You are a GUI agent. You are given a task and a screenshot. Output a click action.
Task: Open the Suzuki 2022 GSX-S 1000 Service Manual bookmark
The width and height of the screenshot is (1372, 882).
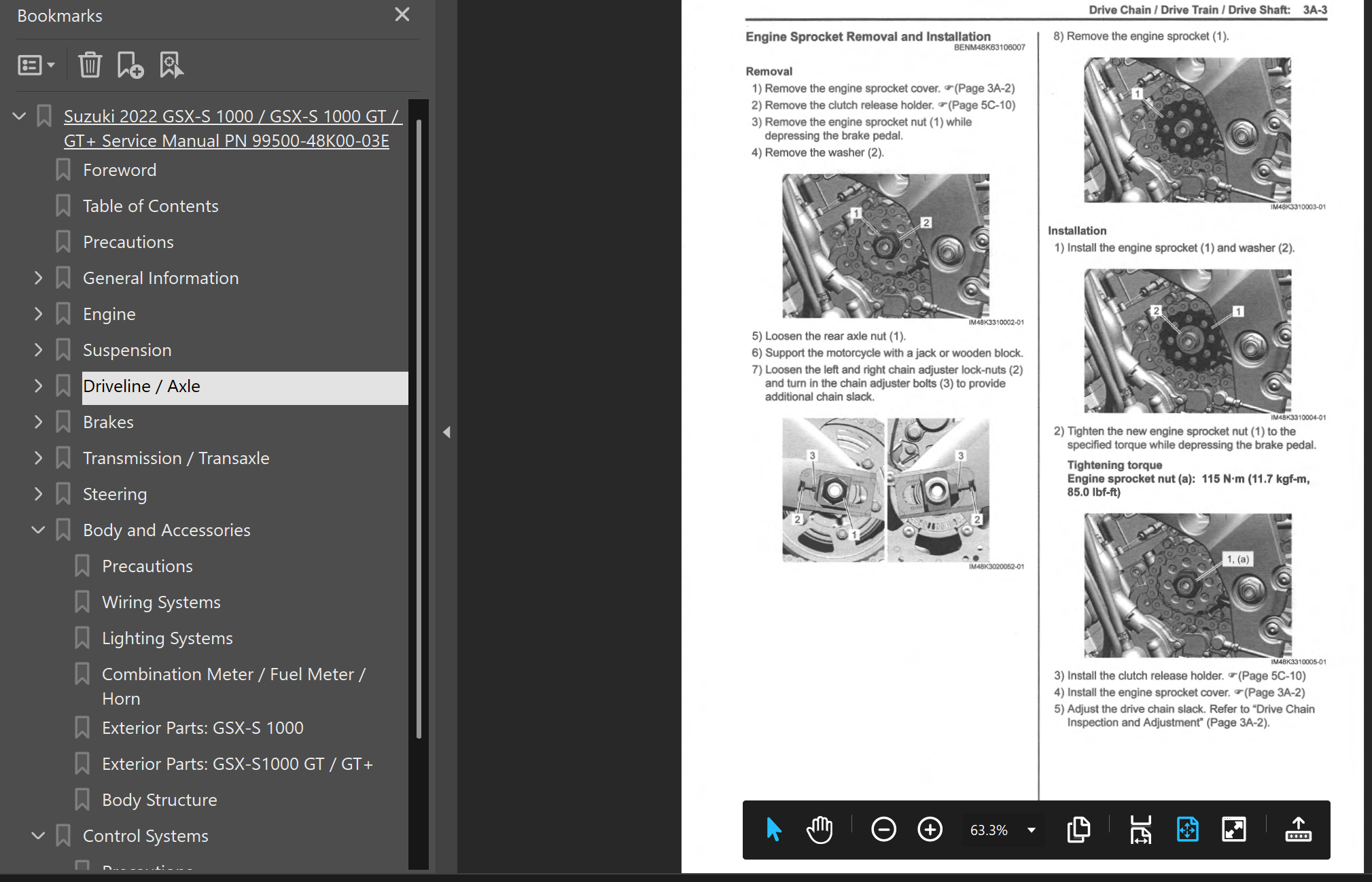pos(233,128)
